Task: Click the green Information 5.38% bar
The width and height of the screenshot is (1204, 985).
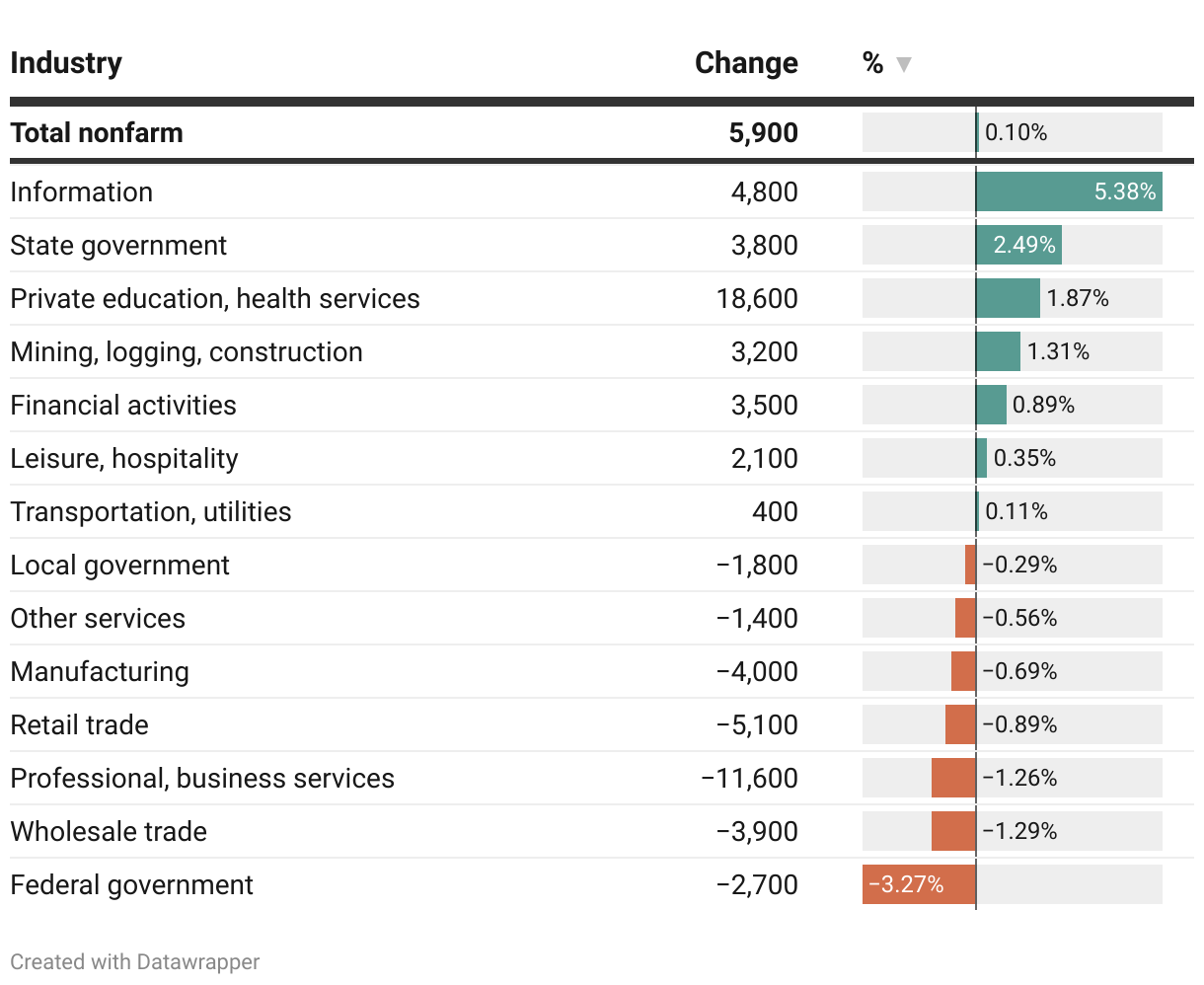Action: pyautogui.click(x=1068, y=191)
